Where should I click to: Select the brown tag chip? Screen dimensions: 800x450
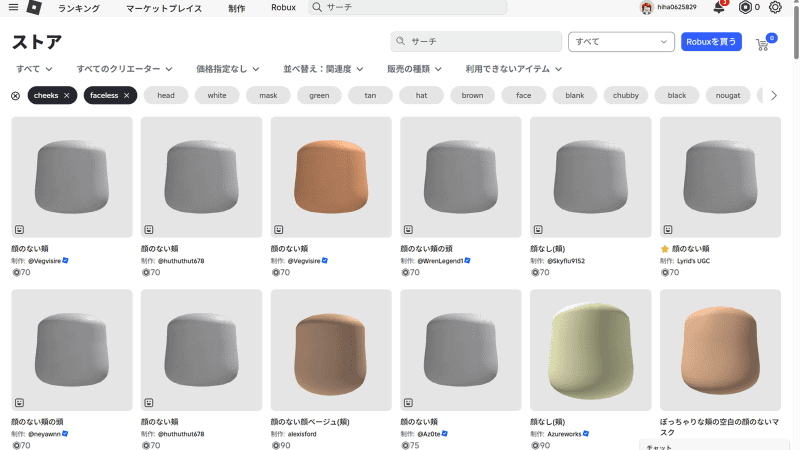(x=472, y=95)
